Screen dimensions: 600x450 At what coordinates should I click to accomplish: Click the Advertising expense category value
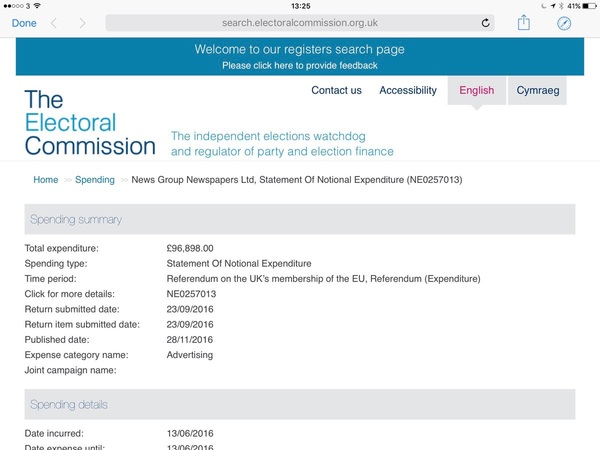(189, 355)
